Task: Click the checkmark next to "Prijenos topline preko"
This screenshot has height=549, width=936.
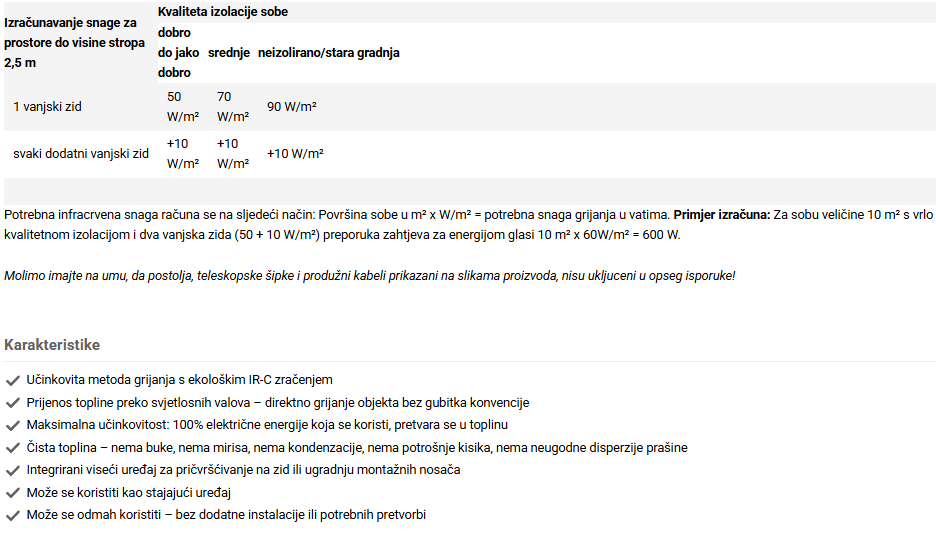Action: coord(12,403)
